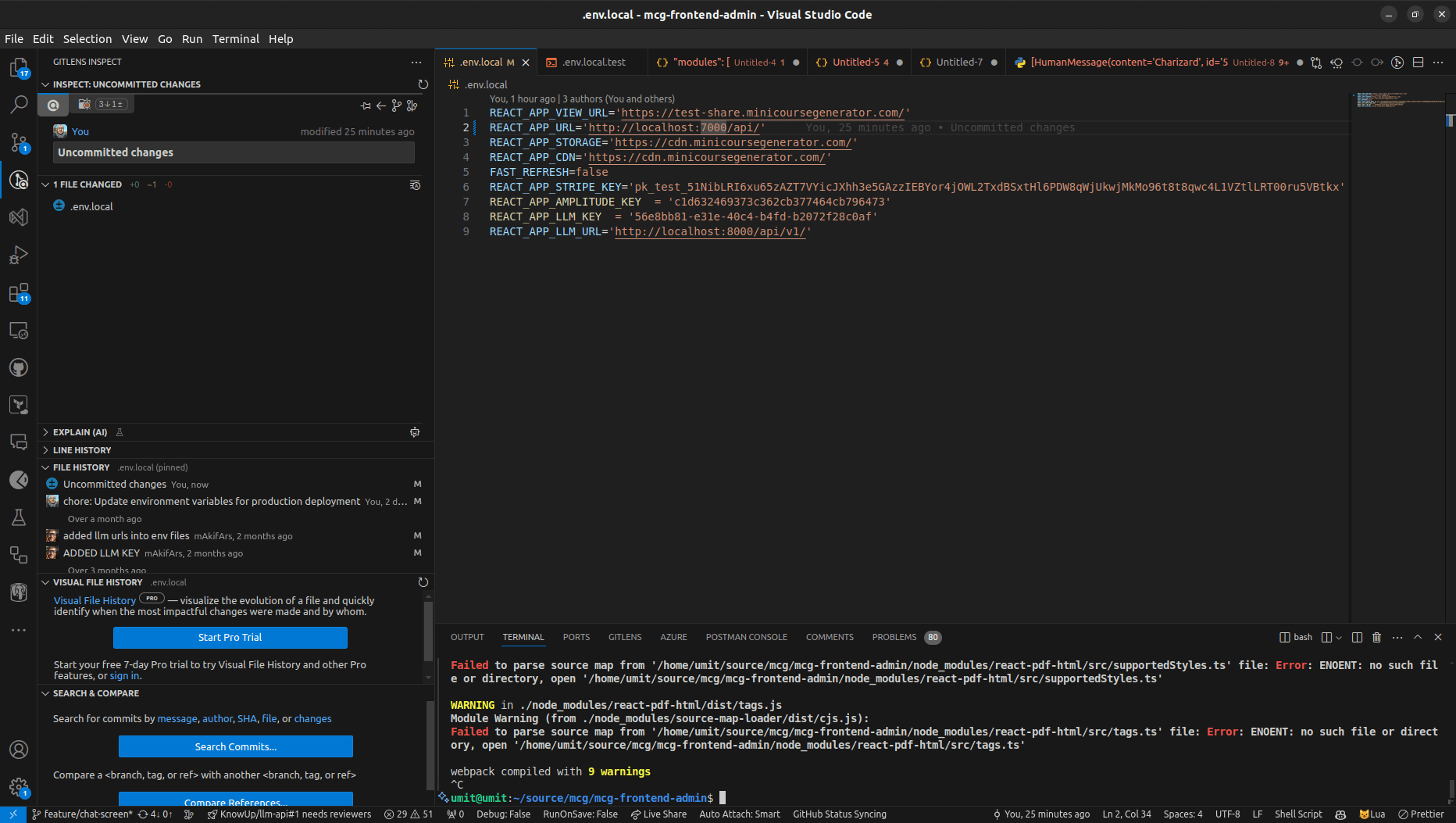The width and height of the screenshot is (1456, 823).
Task: Refresh the Visual File History section
Action: coord(423,582)
